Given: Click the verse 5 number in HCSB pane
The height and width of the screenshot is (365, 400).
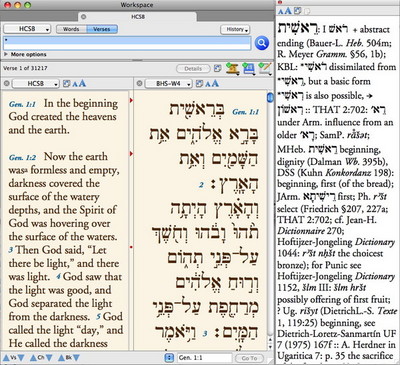Looking at the screenshot, I should [x=99, y=317].
